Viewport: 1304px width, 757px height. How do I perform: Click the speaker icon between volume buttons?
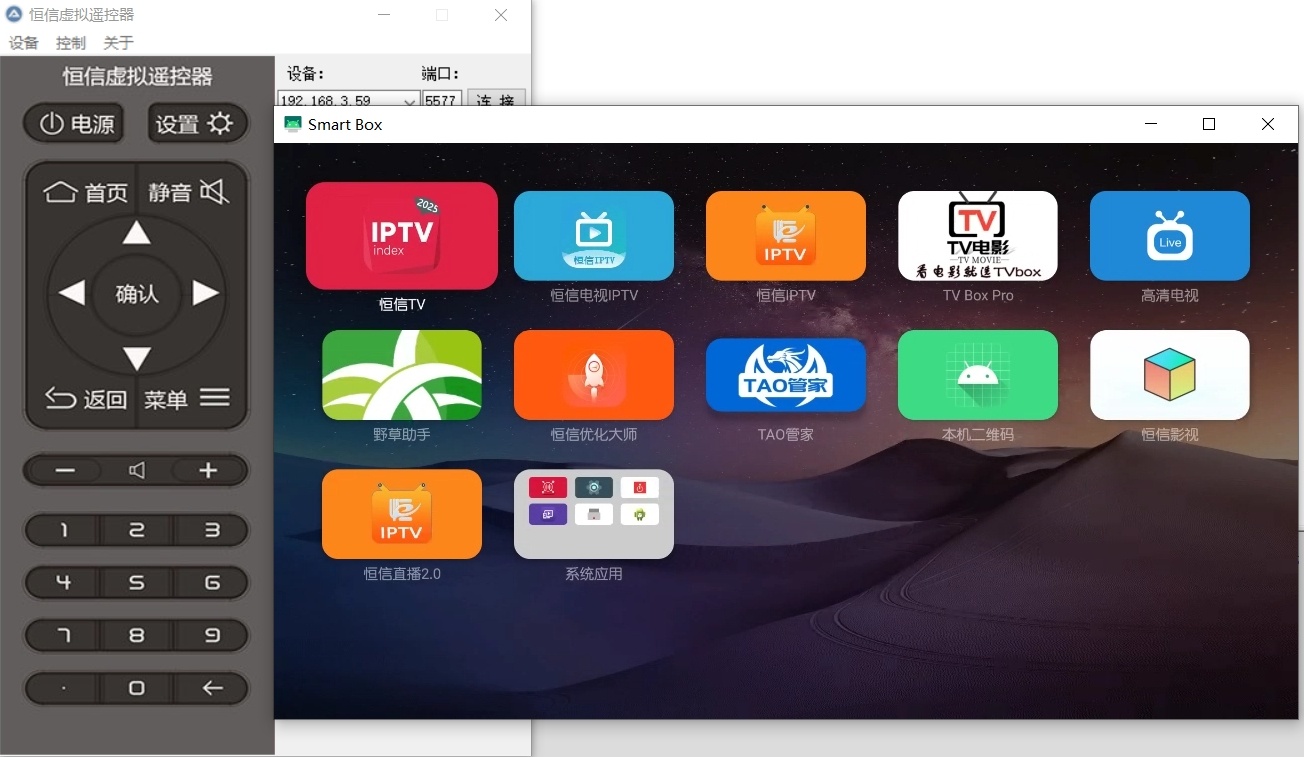coord(137,471)
